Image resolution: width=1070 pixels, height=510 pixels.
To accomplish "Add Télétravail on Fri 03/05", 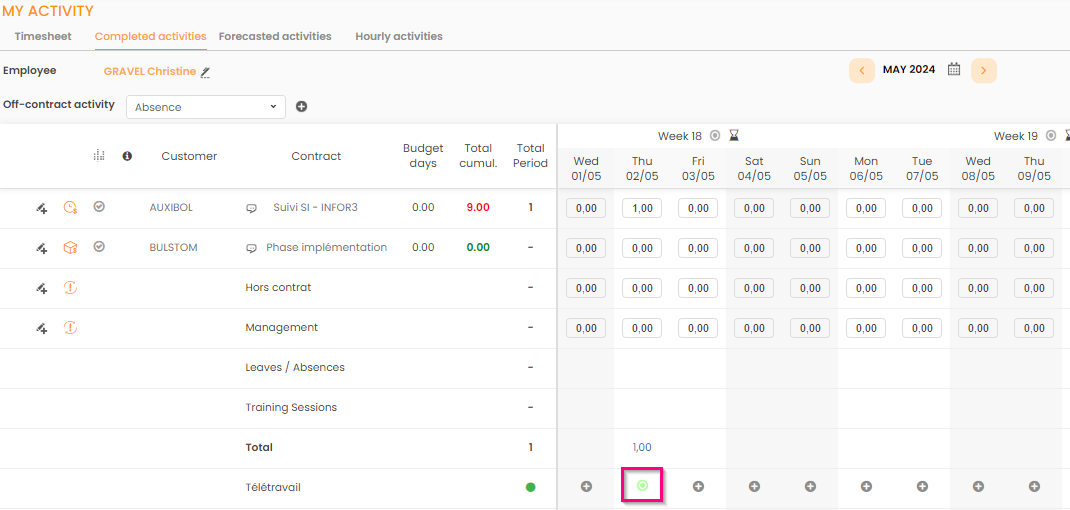I will [x=698, y=487].
